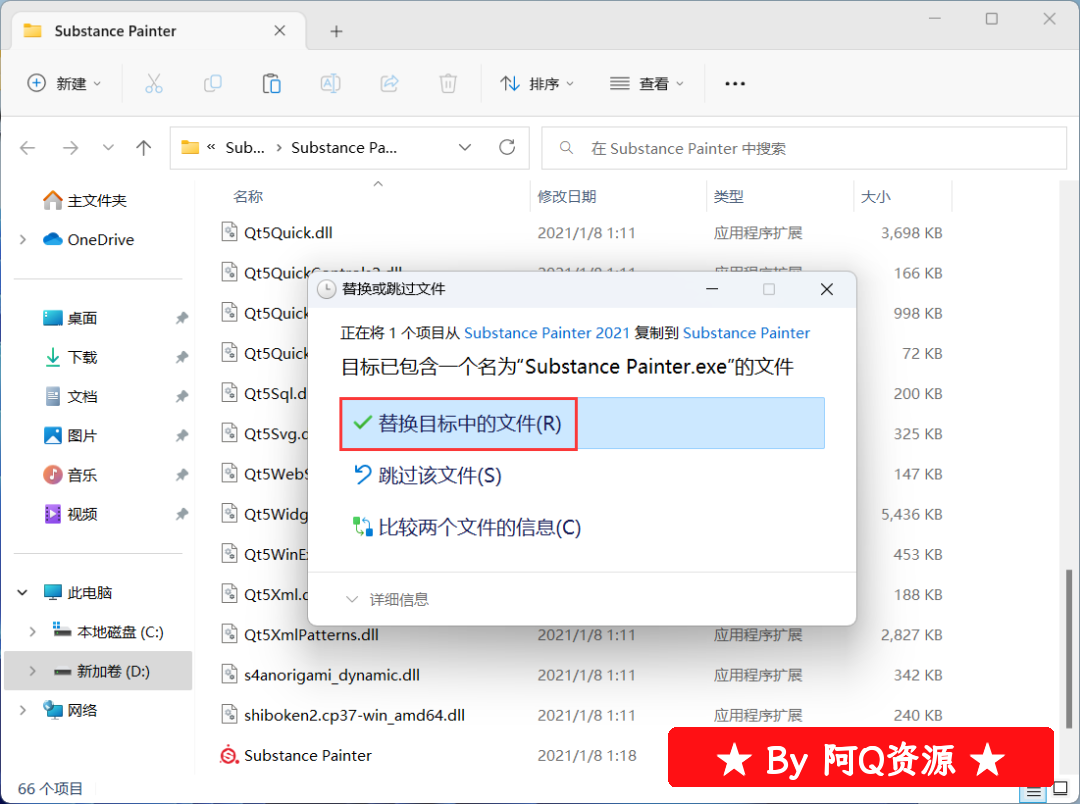
Task: Select 新加卷 (D:) in navigation pane
Action: click(x=113, y=671)
